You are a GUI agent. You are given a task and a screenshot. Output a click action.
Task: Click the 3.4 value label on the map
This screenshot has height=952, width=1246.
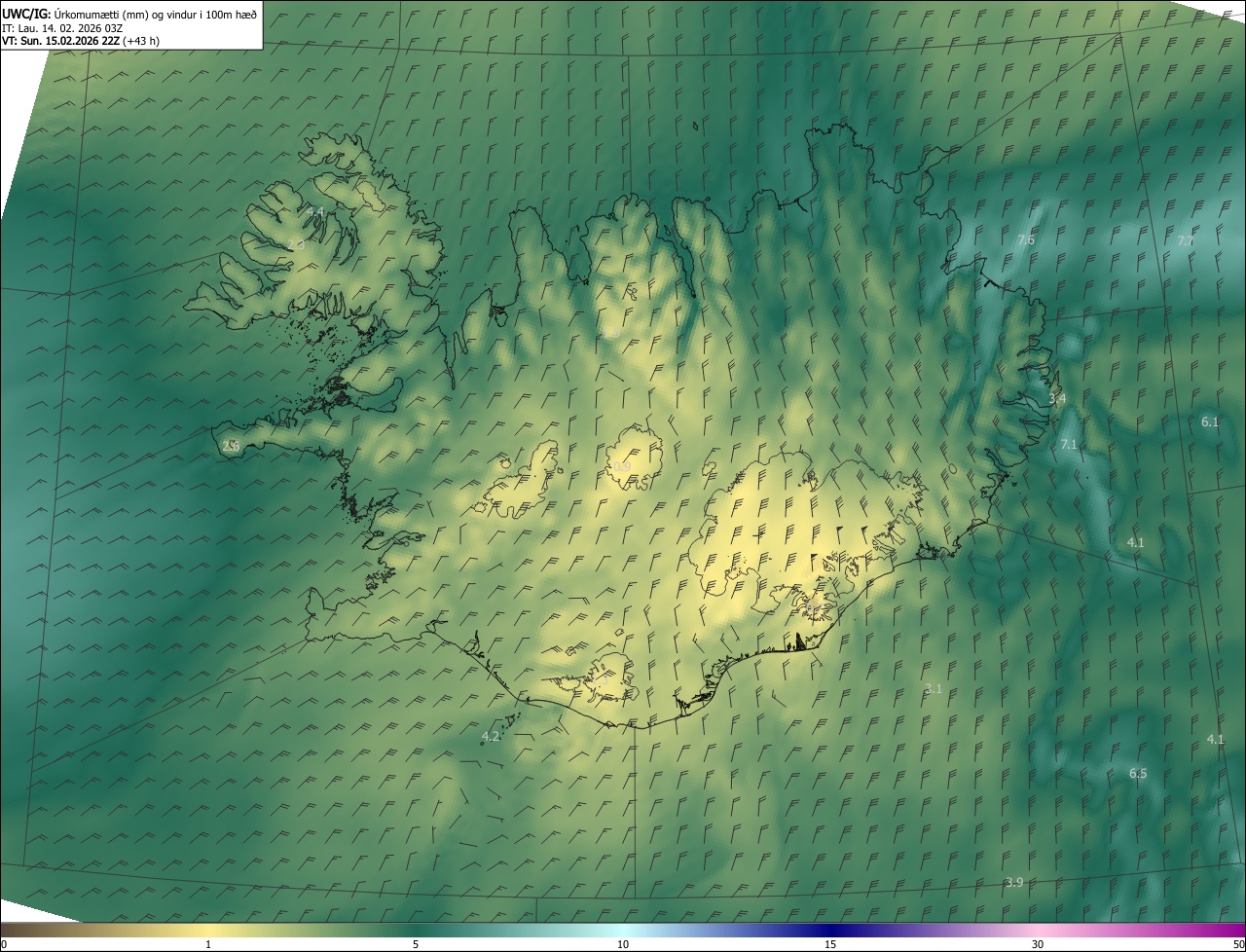(x=1057, y=399)
